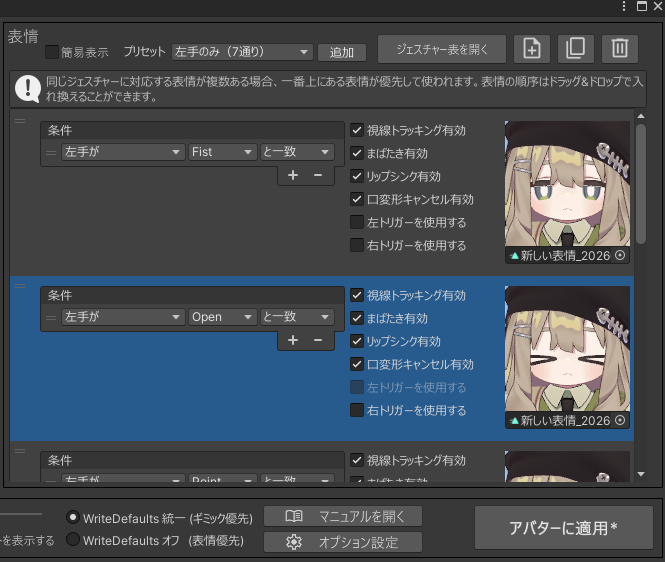Click the add new expression icon
665x562 pixels.
tap(532, 48)
